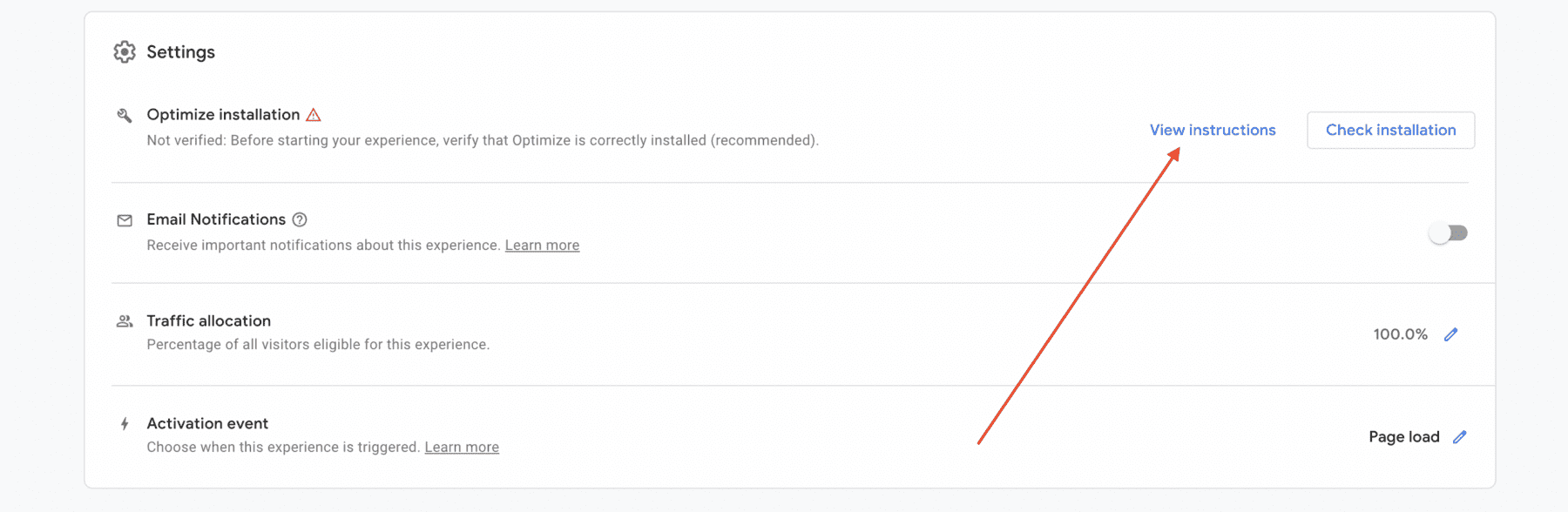The height and width of the screenshot is (512, 1568).
Task: Open Learn more under Email Notifications
Action: 542,246
